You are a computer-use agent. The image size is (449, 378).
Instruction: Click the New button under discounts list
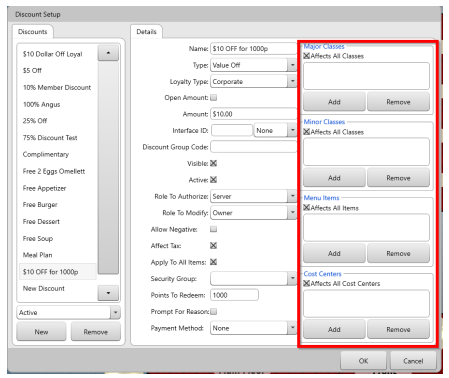point(41,332)
